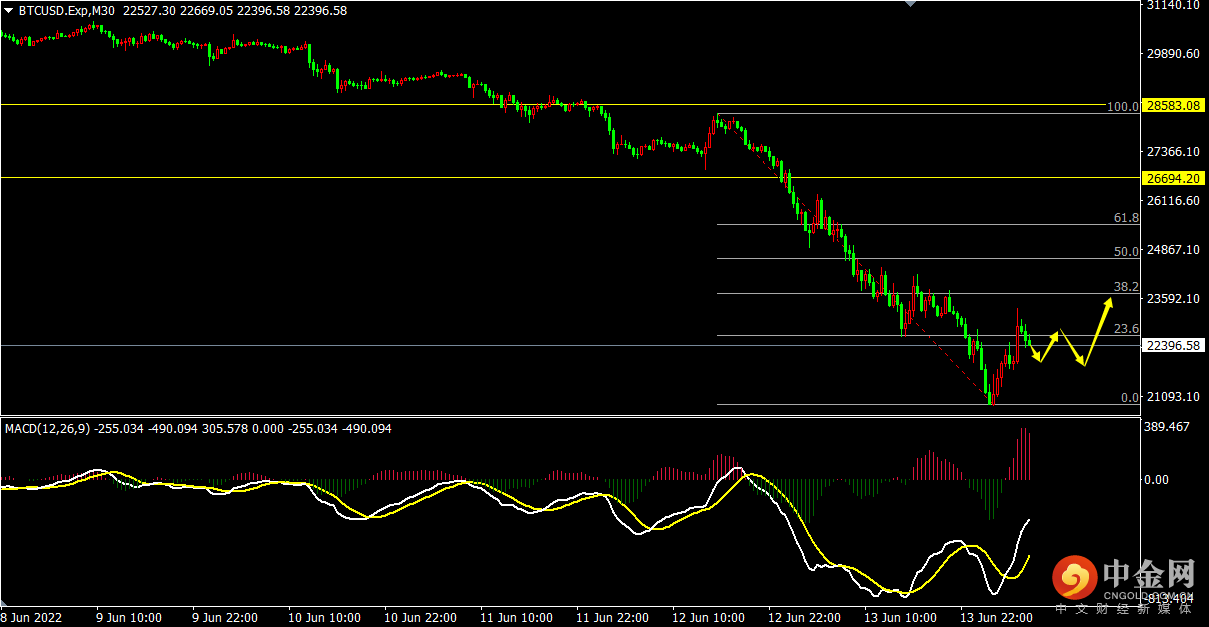Select the BTCUSD.Exp,M30 chart title
The width and height of the screenshot is (1209, 627).
pyautogui.click(x=67, y=11)
